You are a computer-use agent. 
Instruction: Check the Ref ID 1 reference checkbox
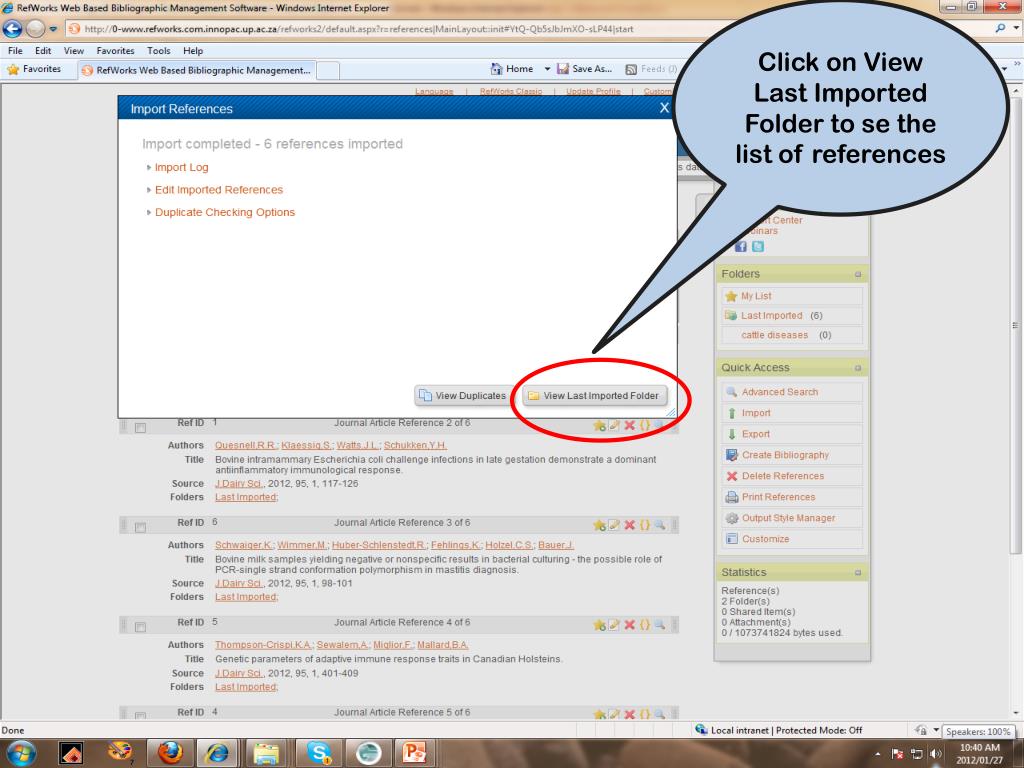click(140, 428)
